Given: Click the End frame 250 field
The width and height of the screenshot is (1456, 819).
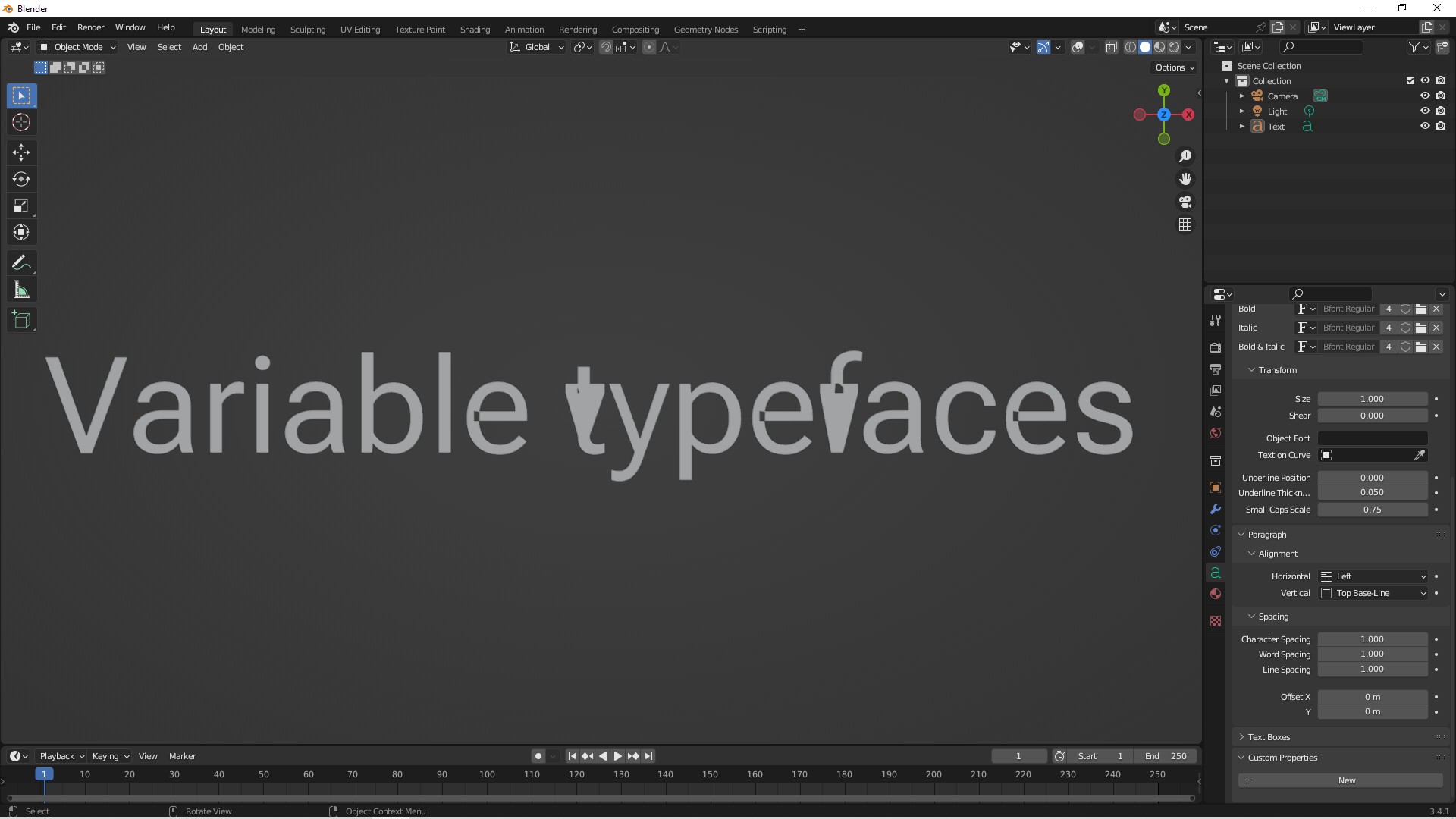Looking at the screenshot, I should pos(1166,756).
